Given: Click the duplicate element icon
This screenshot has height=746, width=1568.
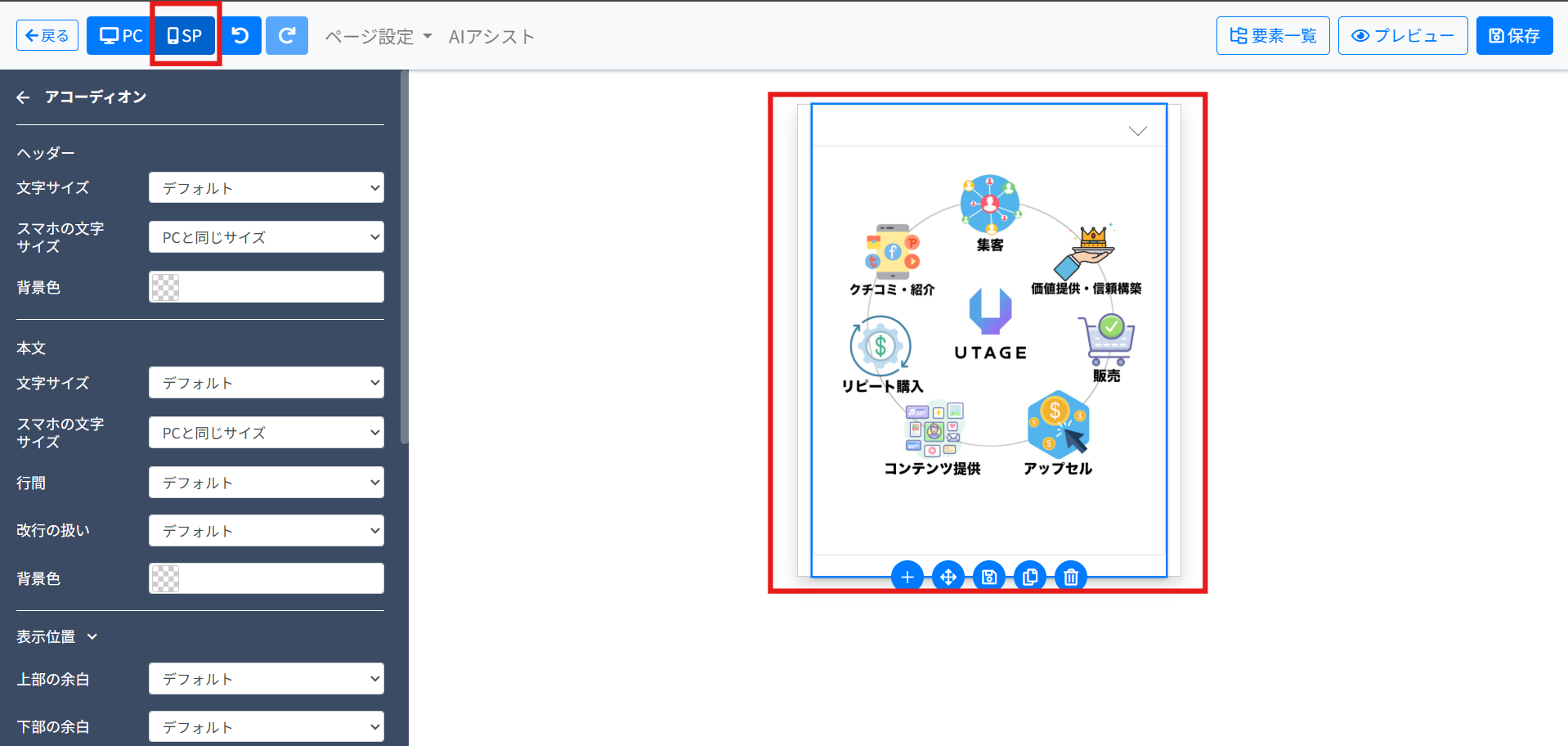Looking at the screenshot, I should (x=1030, y=577).
